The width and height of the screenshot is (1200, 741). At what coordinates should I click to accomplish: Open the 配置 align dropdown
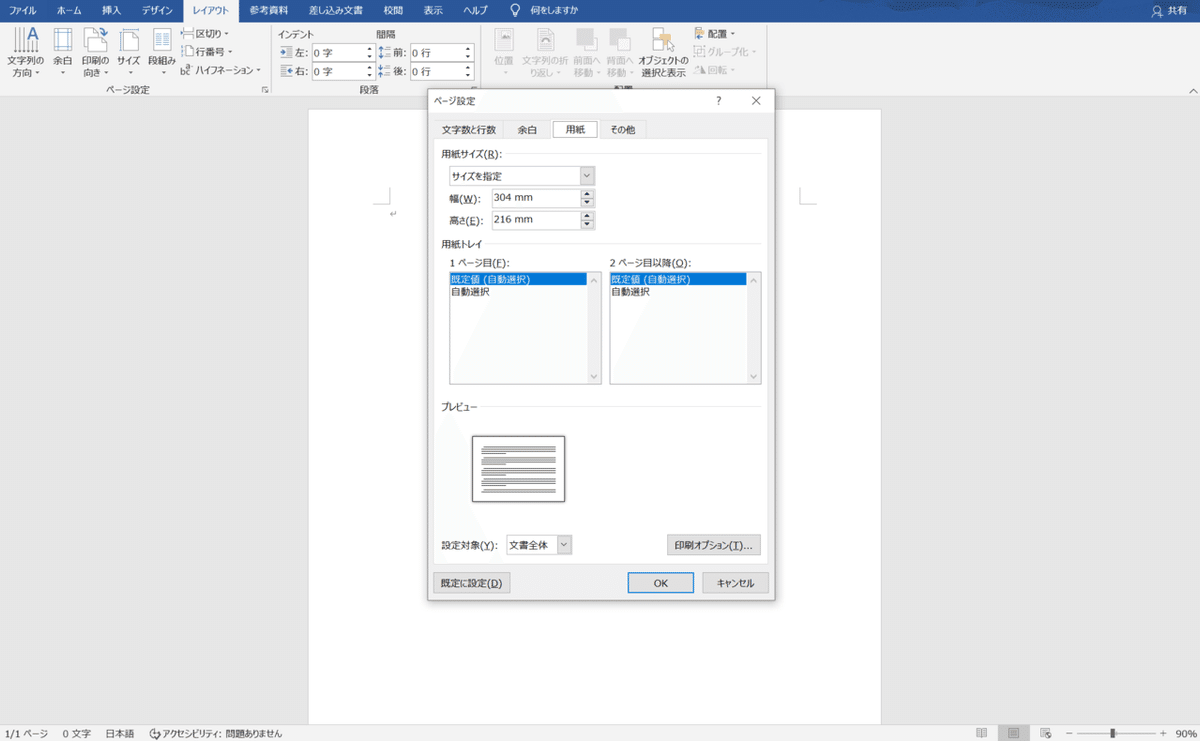click(x=715, y=33)
